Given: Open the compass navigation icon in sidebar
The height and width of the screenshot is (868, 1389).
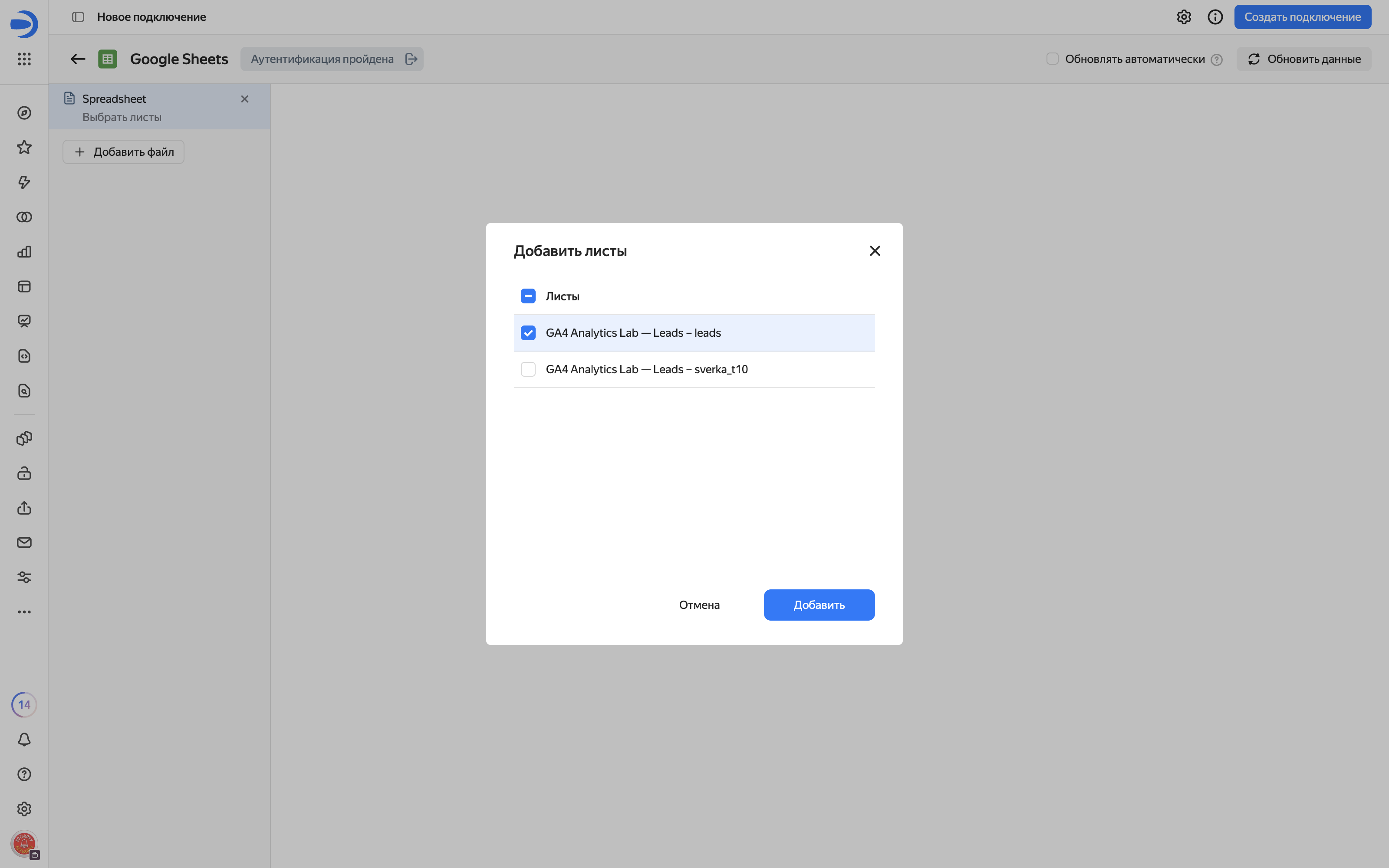Looking at the screenshot, I should (x=24, y=113).
